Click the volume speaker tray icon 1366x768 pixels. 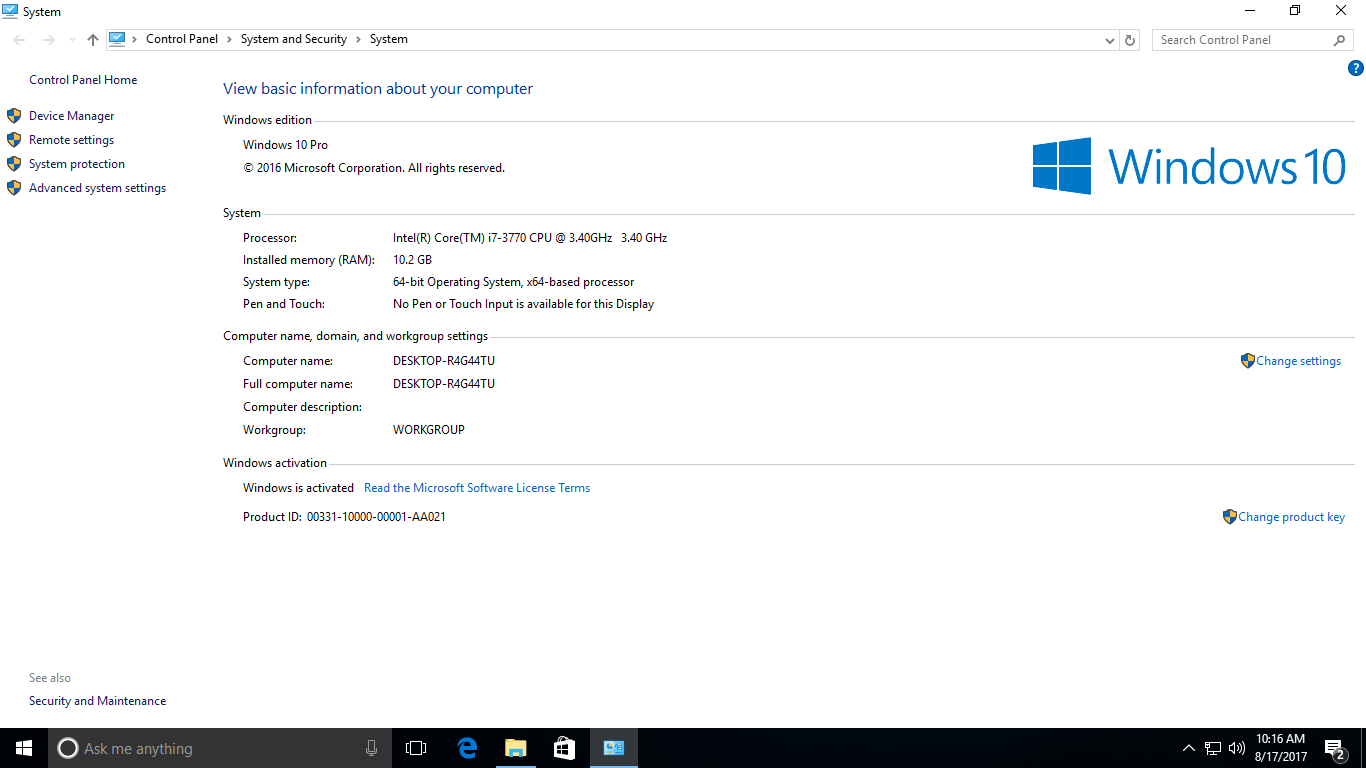pyautogui.click(x=1236, y=748)
